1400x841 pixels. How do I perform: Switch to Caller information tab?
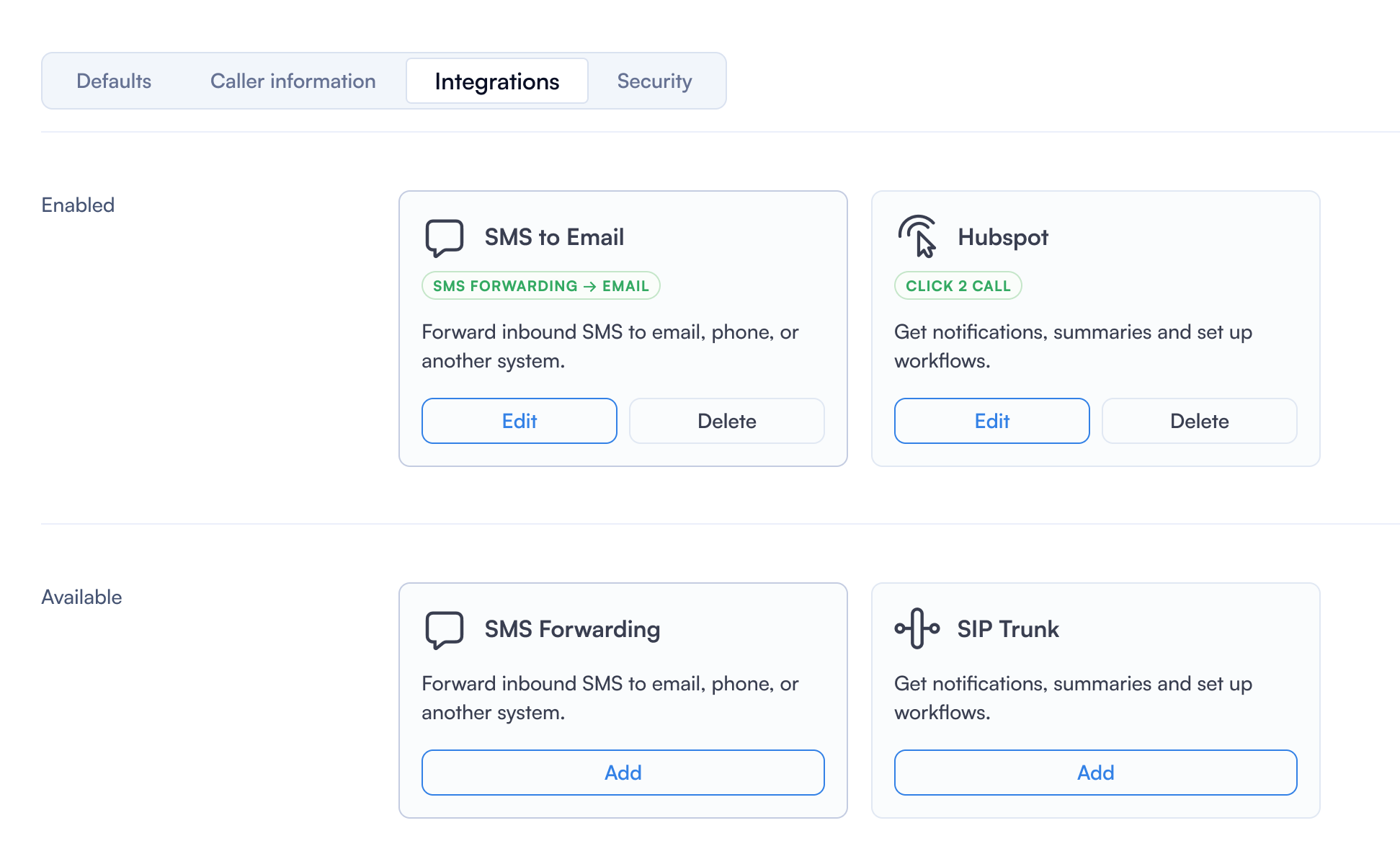(x=293, y=81)
